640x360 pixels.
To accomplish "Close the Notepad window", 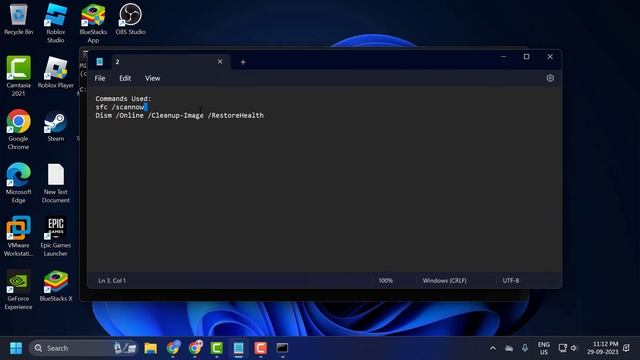I will point(550,57).
